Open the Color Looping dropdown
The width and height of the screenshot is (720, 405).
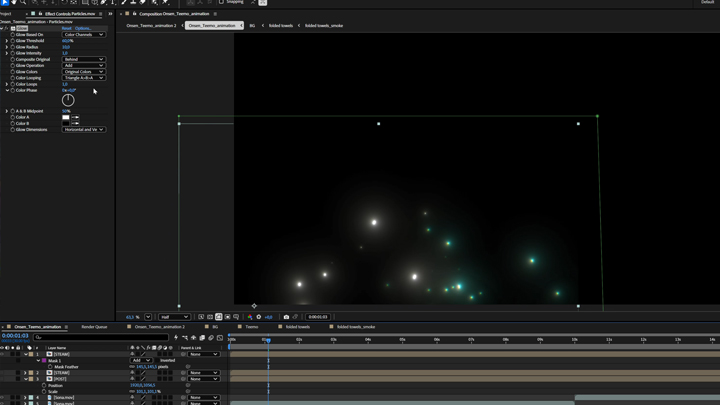pyautogui.click(x=84, y=78)
